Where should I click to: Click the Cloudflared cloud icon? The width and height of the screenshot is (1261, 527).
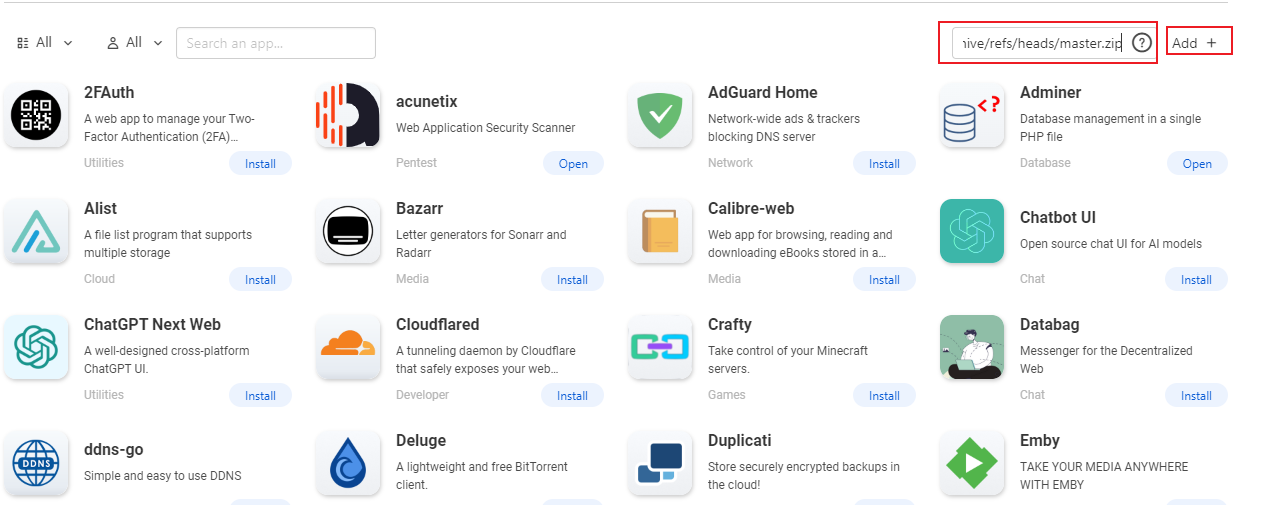click(348, 347)
